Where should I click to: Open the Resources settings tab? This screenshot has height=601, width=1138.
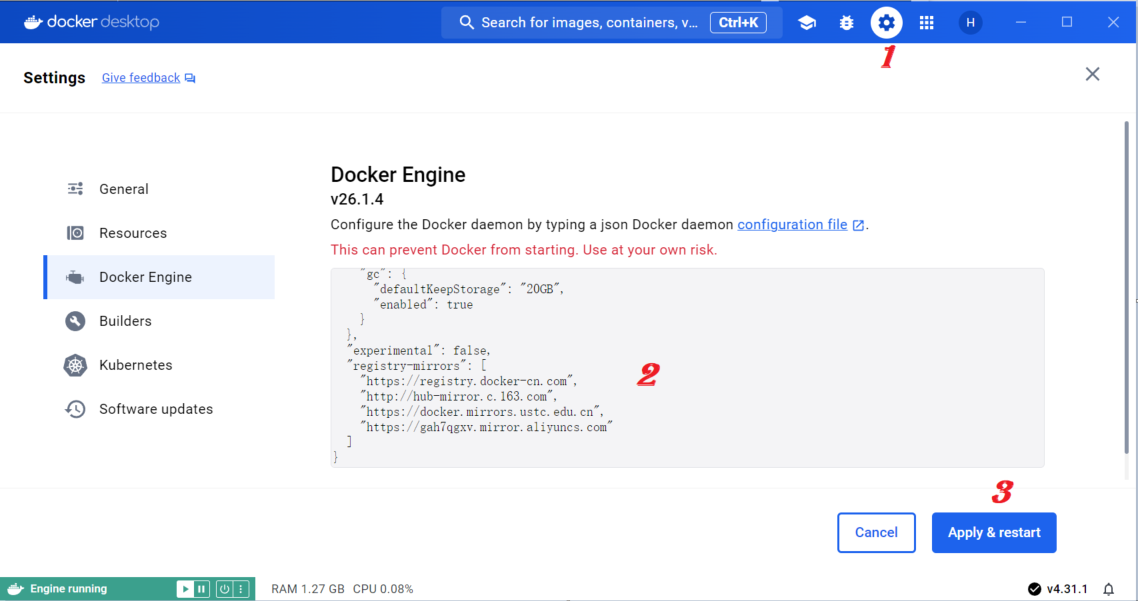[x=159, y=233]
